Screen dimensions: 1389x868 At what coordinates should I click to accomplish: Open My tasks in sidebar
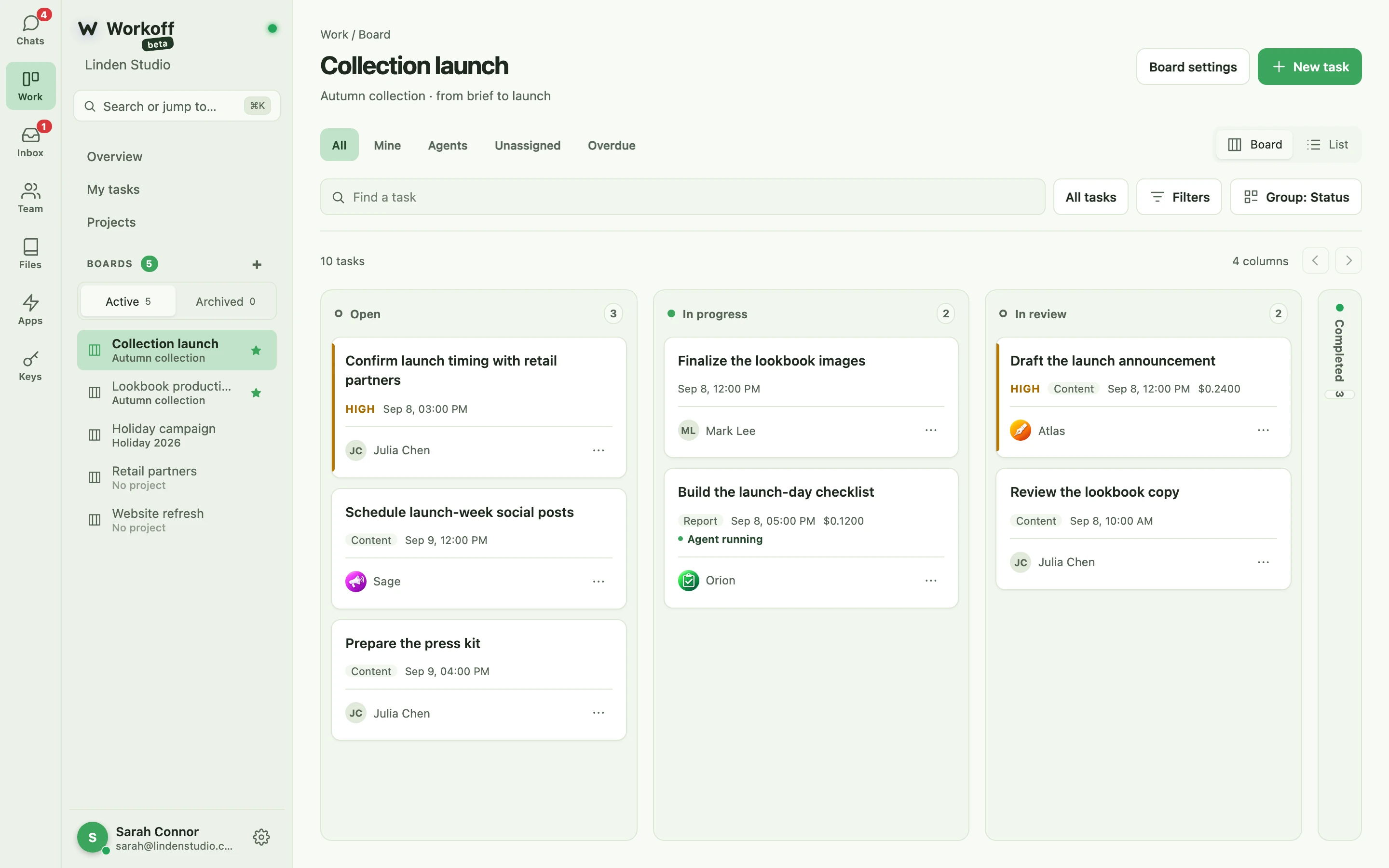pyautogui.click(x=113, y=190)
